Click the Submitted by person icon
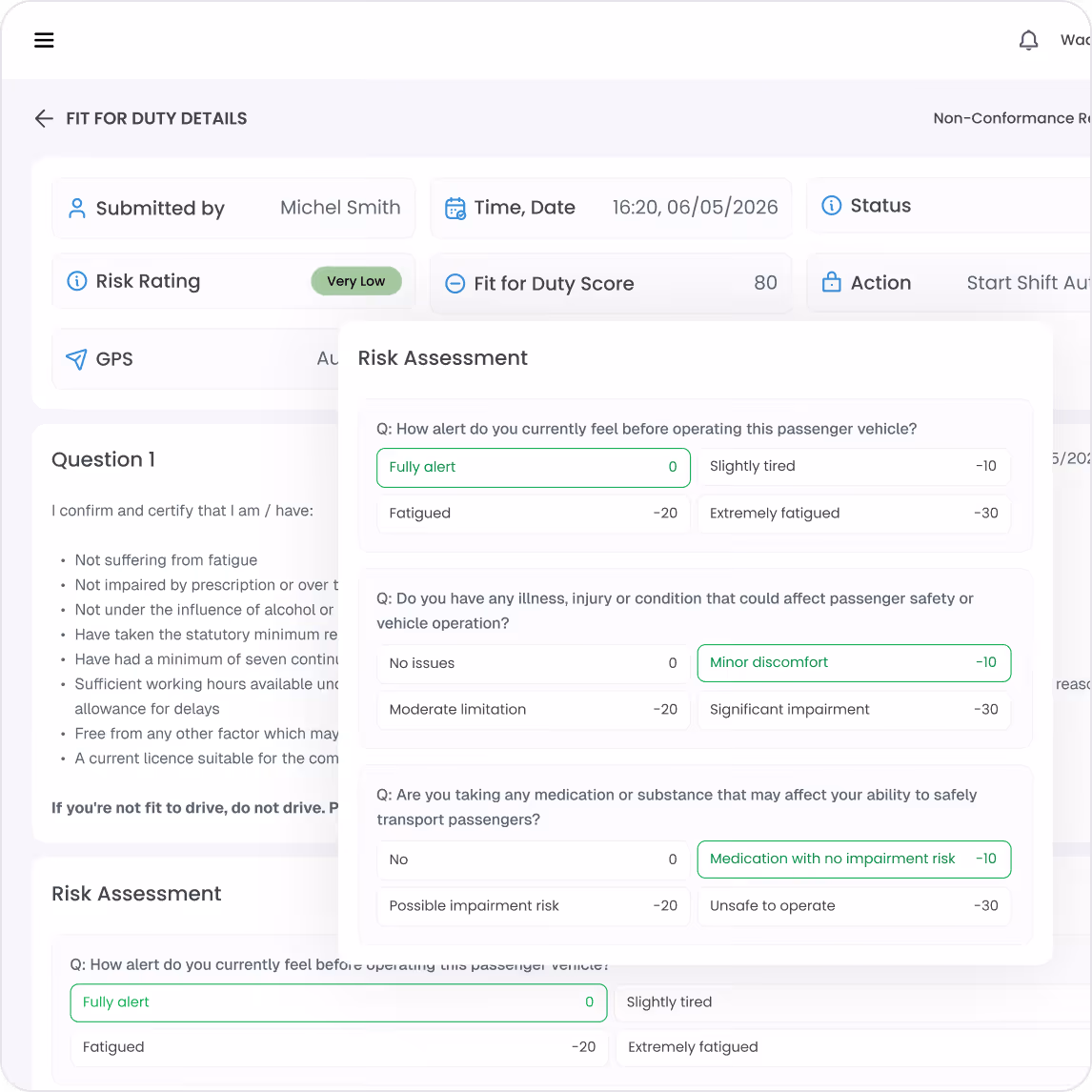 coord(77,209)
